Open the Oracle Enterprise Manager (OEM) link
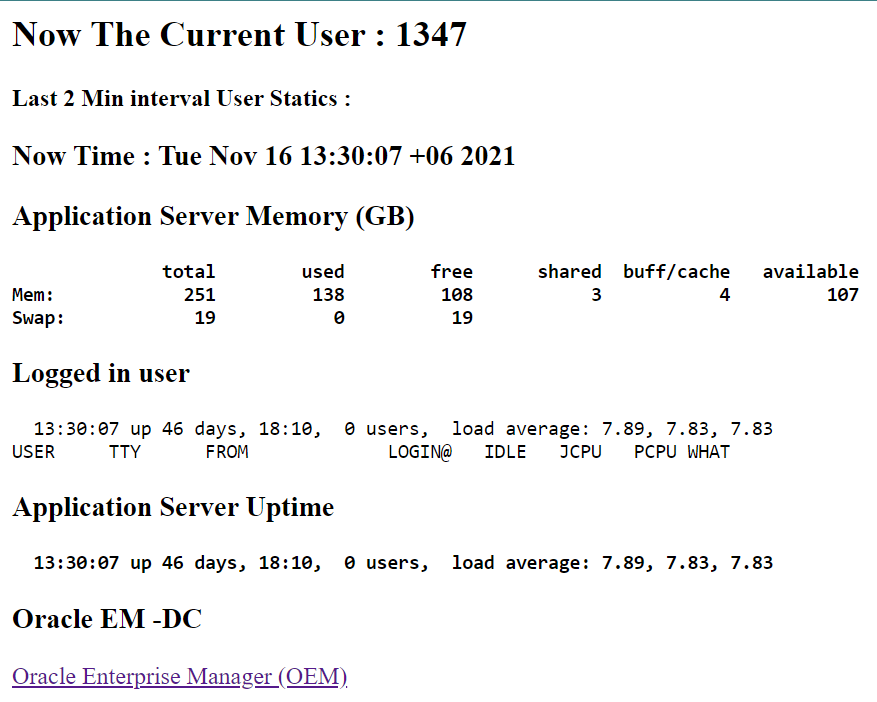This screenshot has width=877, height=702. click(x=180, y=677)
